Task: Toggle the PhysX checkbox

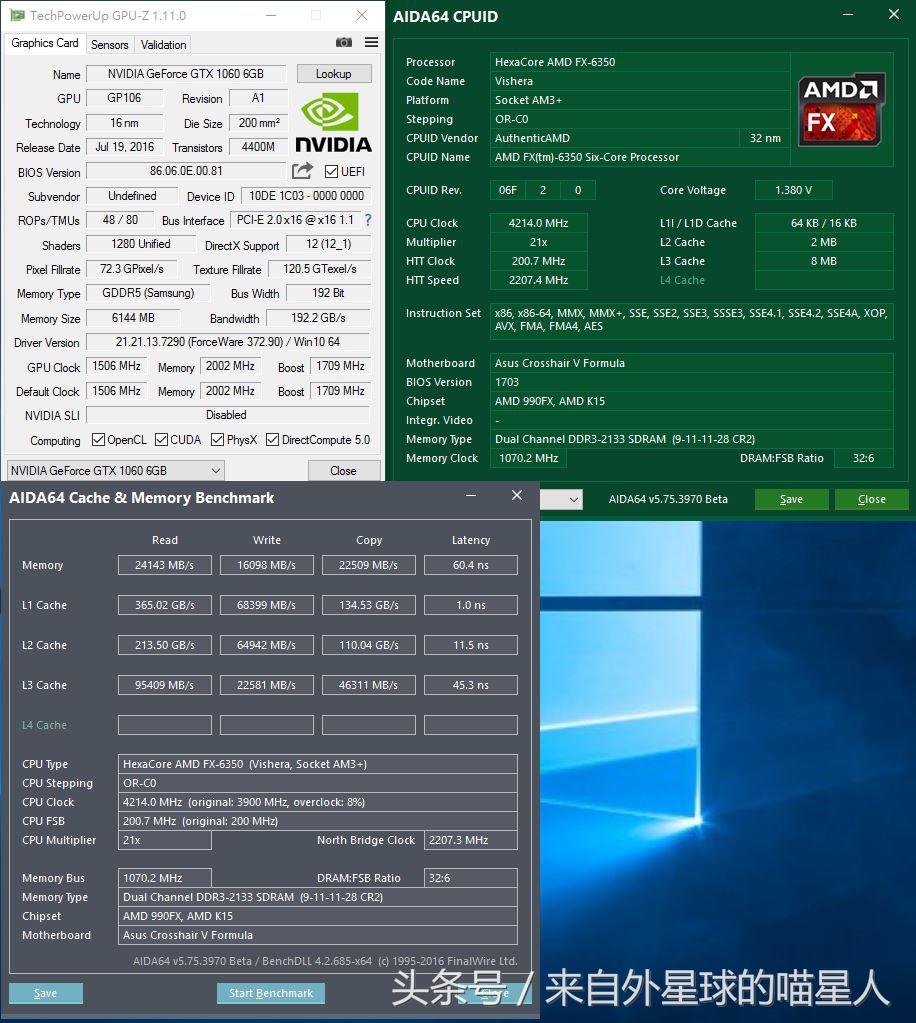Action: (x=218, y=440)
